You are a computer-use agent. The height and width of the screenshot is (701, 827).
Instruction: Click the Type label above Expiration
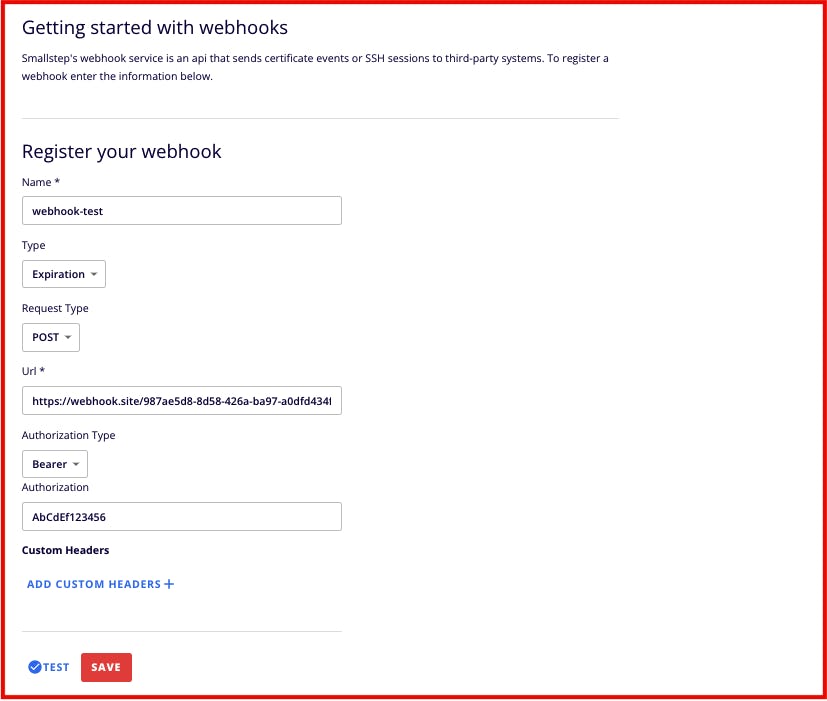click(34, 245)
